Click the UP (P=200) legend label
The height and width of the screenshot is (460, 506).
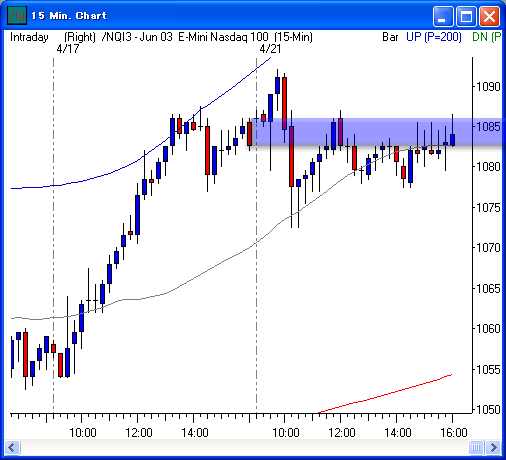(x=434, y=37)
